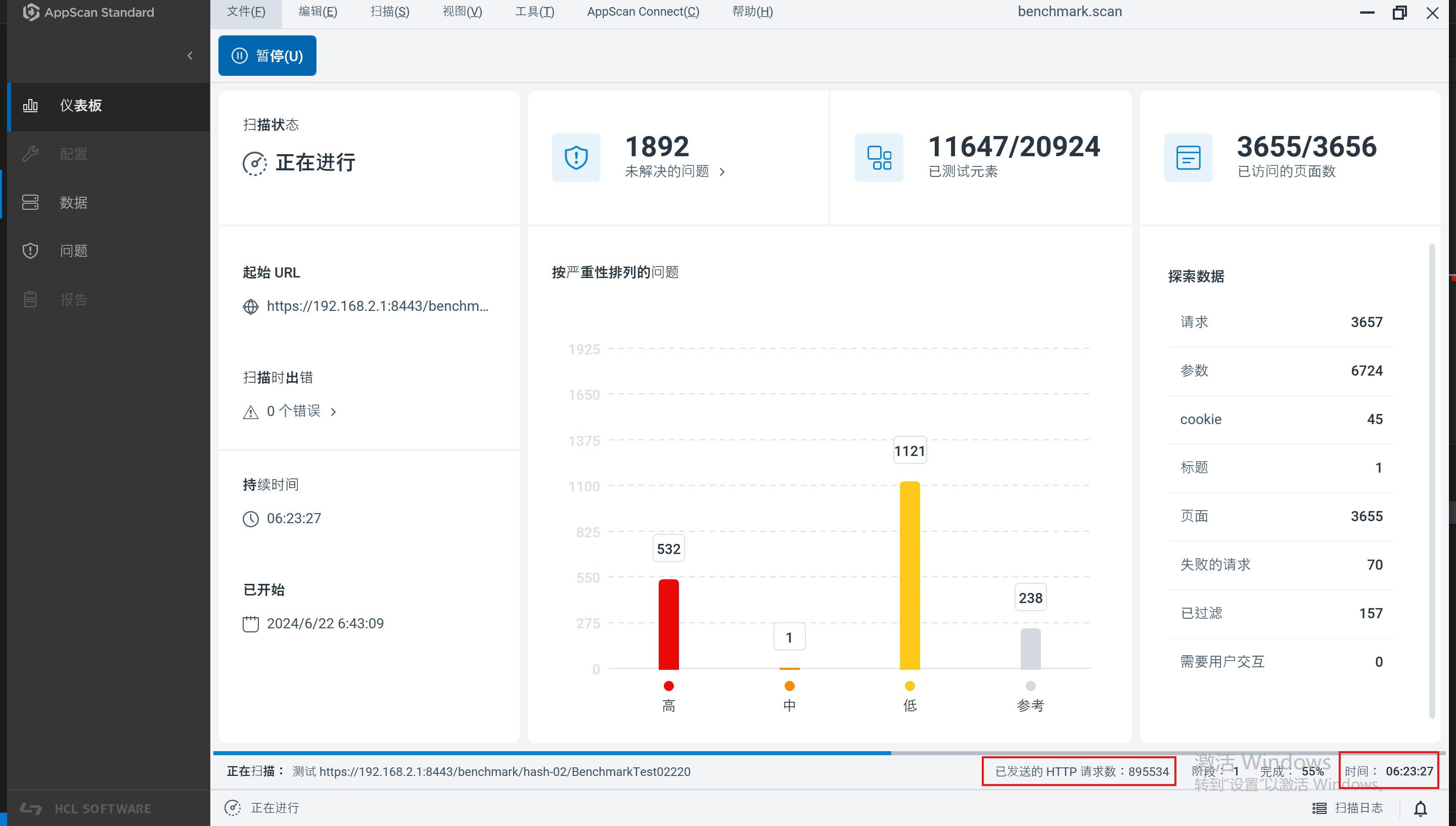The height and width of the screenshot is (826, 1456).
Task: Click the starting URL link
Action: [x=377, y=306]
